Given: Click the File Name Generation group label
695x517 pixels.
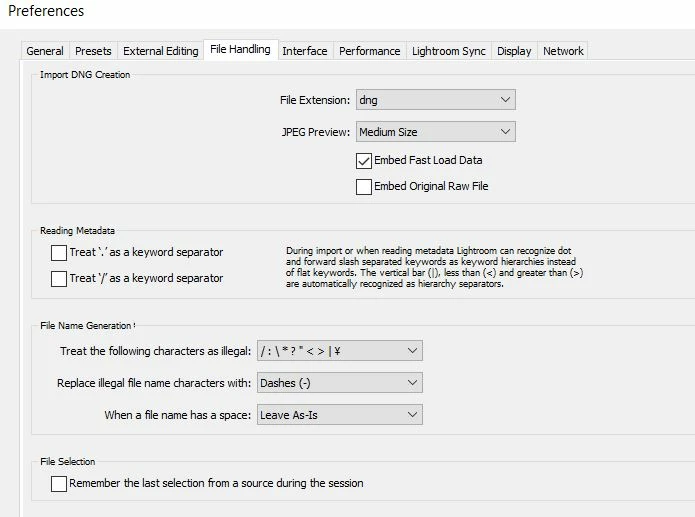Looking at the screenshot, I should pos(86,326).
